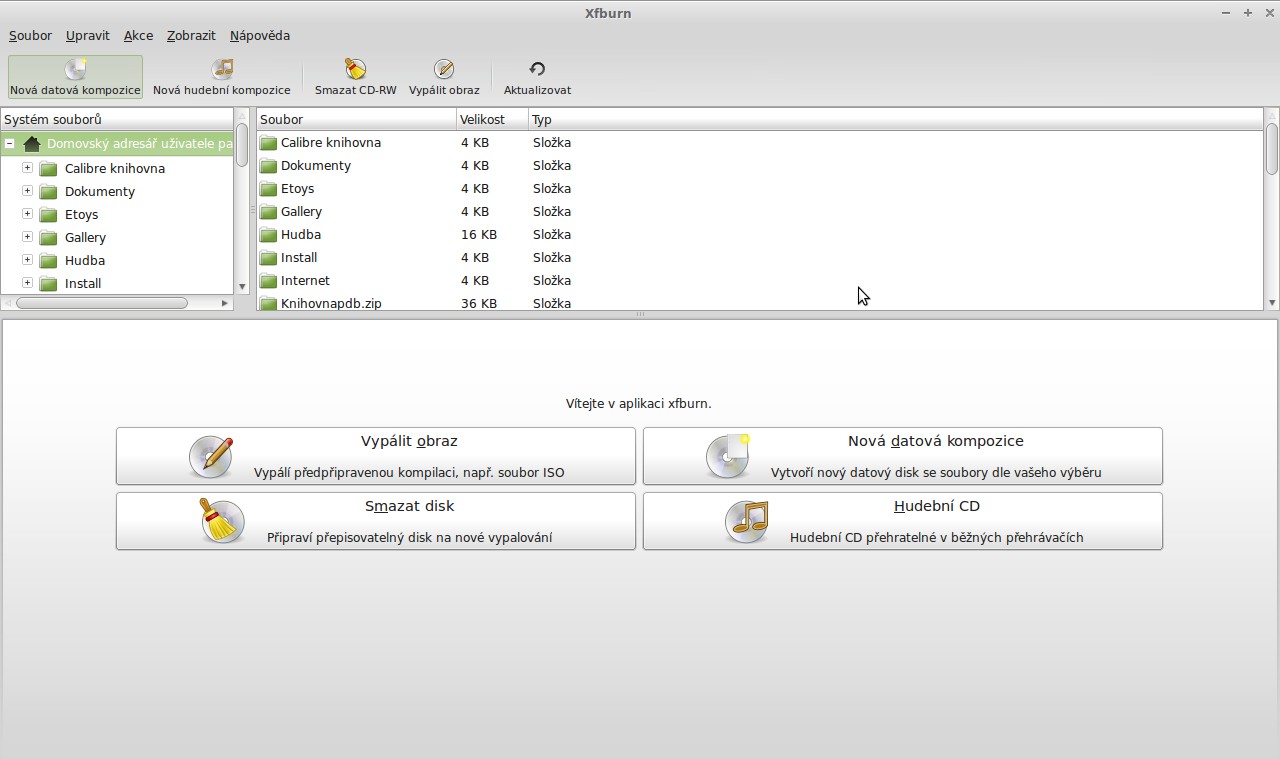This screenshot has width=1280, height=759.
Task: Select Calibre knihovna folder icon in tree
Action: [48, 168]
